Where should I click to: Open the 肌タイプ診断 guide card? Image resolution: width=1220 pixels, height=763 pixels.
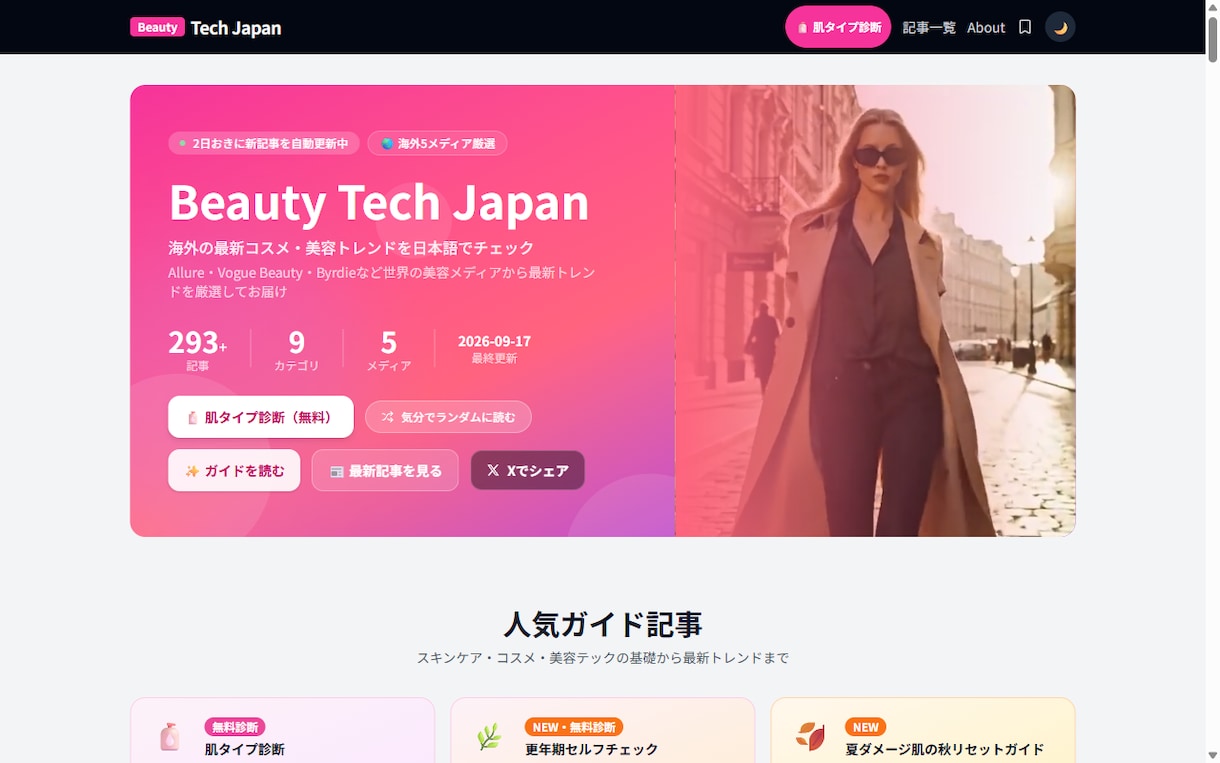(x=282, y=731)
